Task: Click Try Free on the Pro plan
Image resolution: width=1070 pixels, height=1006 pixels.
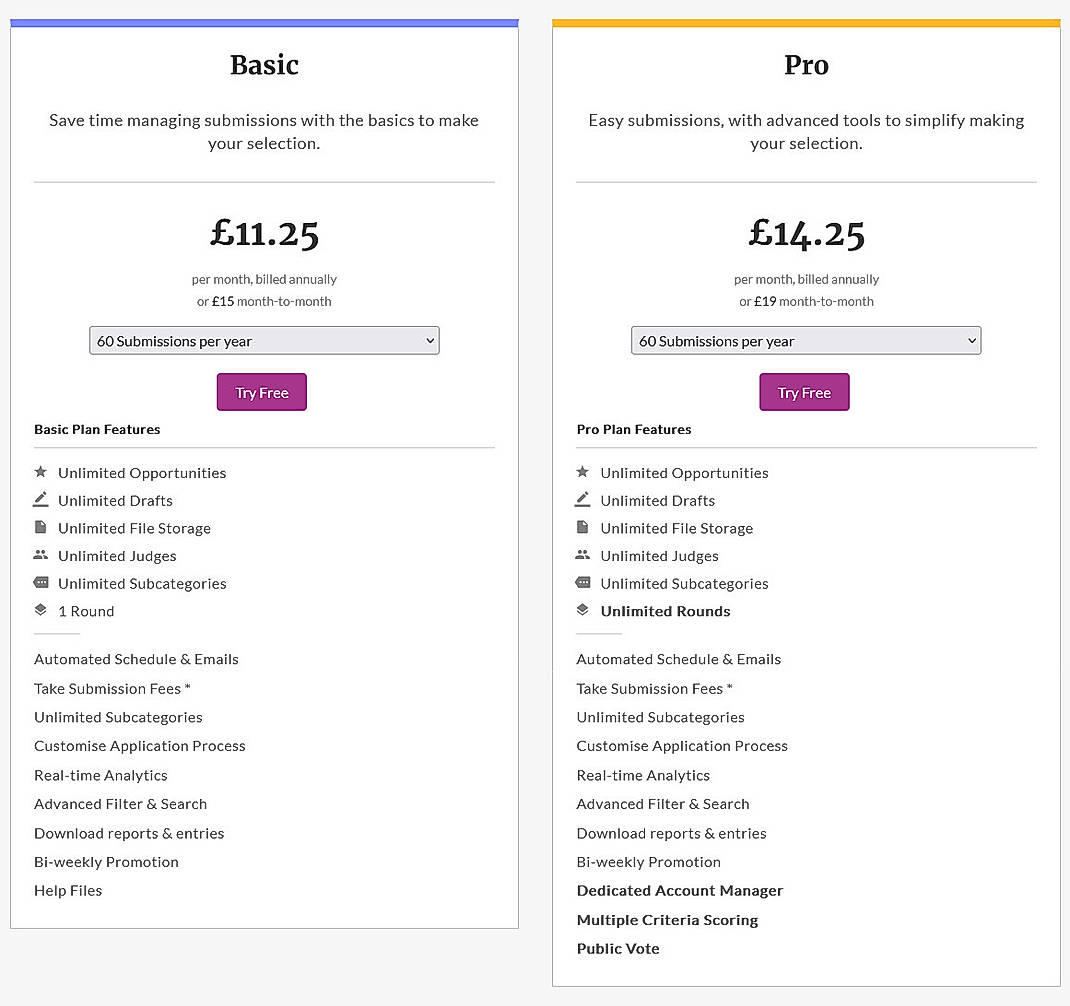Action: click(x=804, y=392)
